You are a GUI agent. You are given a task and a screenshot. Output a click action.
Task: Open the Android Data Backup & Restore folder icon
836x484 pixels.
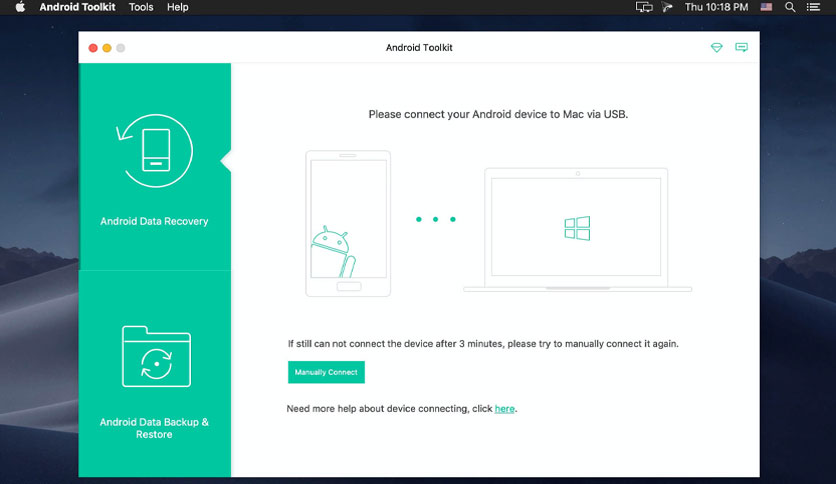click(156, 356)
